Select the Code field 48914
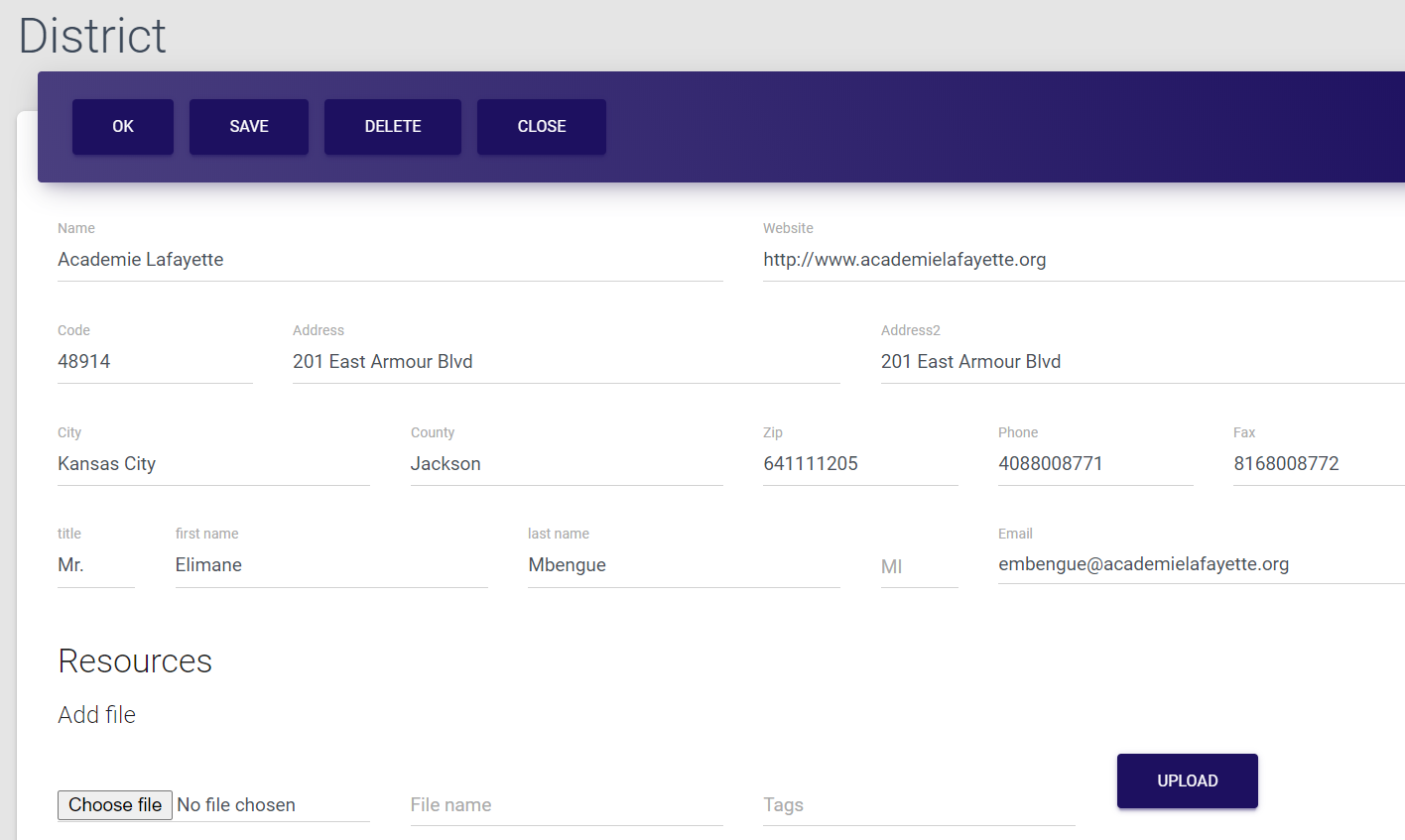Screen dimensions: 1405x840 click(x=155, y=362)
